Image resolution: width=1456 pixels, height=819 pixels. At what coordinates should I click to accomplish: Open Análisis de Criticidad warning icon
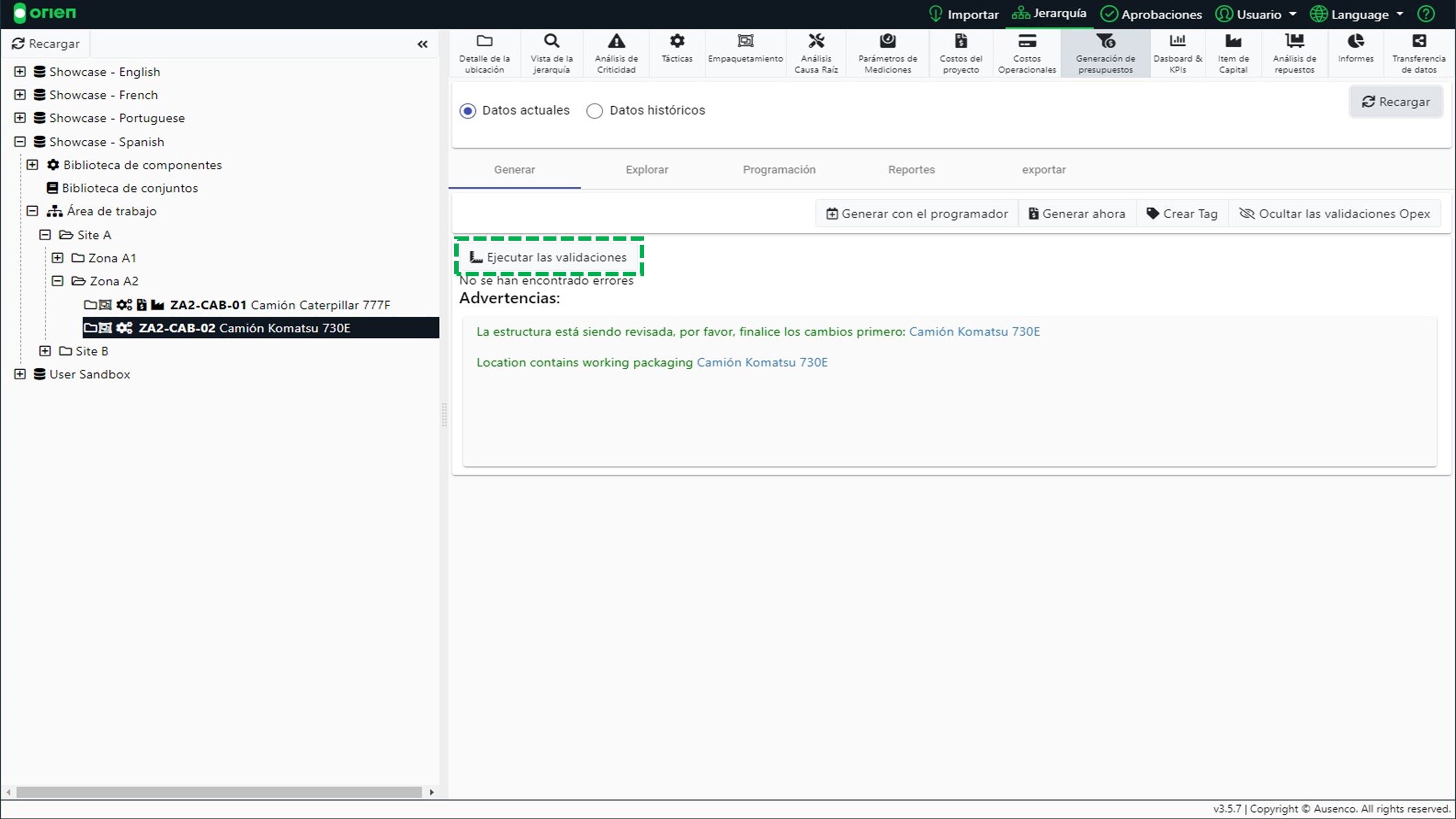click(x=616, y=42)
